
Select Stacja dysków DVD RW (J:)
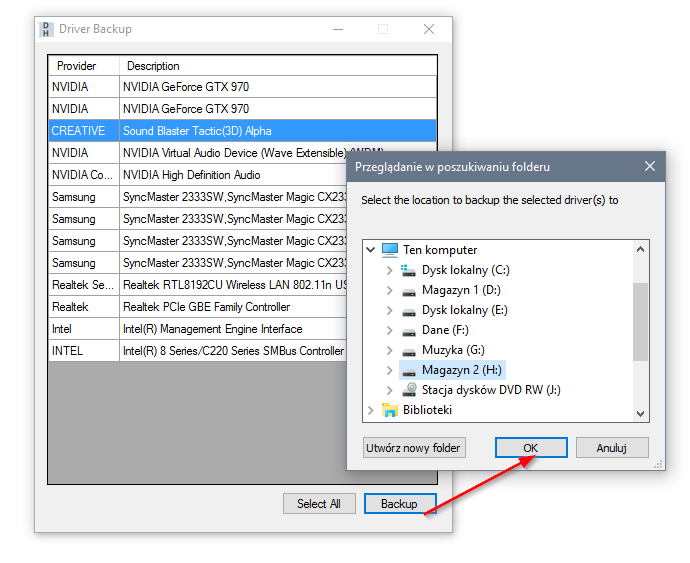click(491, 390)
